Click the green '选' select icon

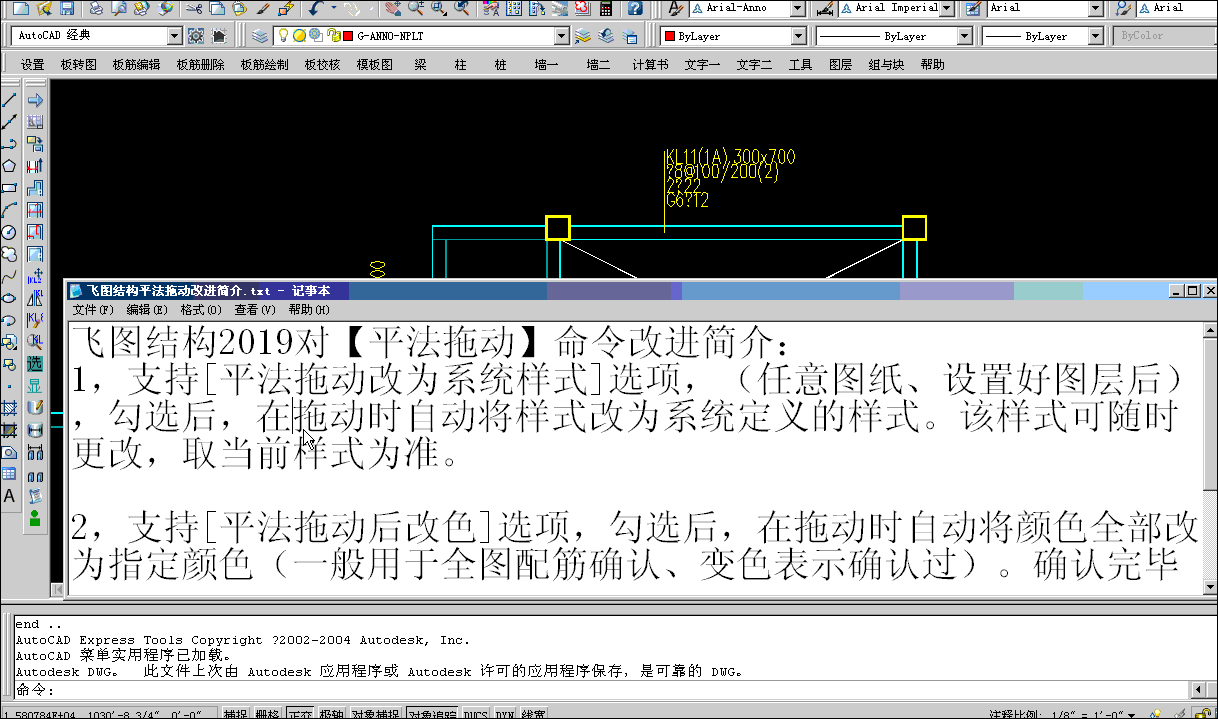35,364
